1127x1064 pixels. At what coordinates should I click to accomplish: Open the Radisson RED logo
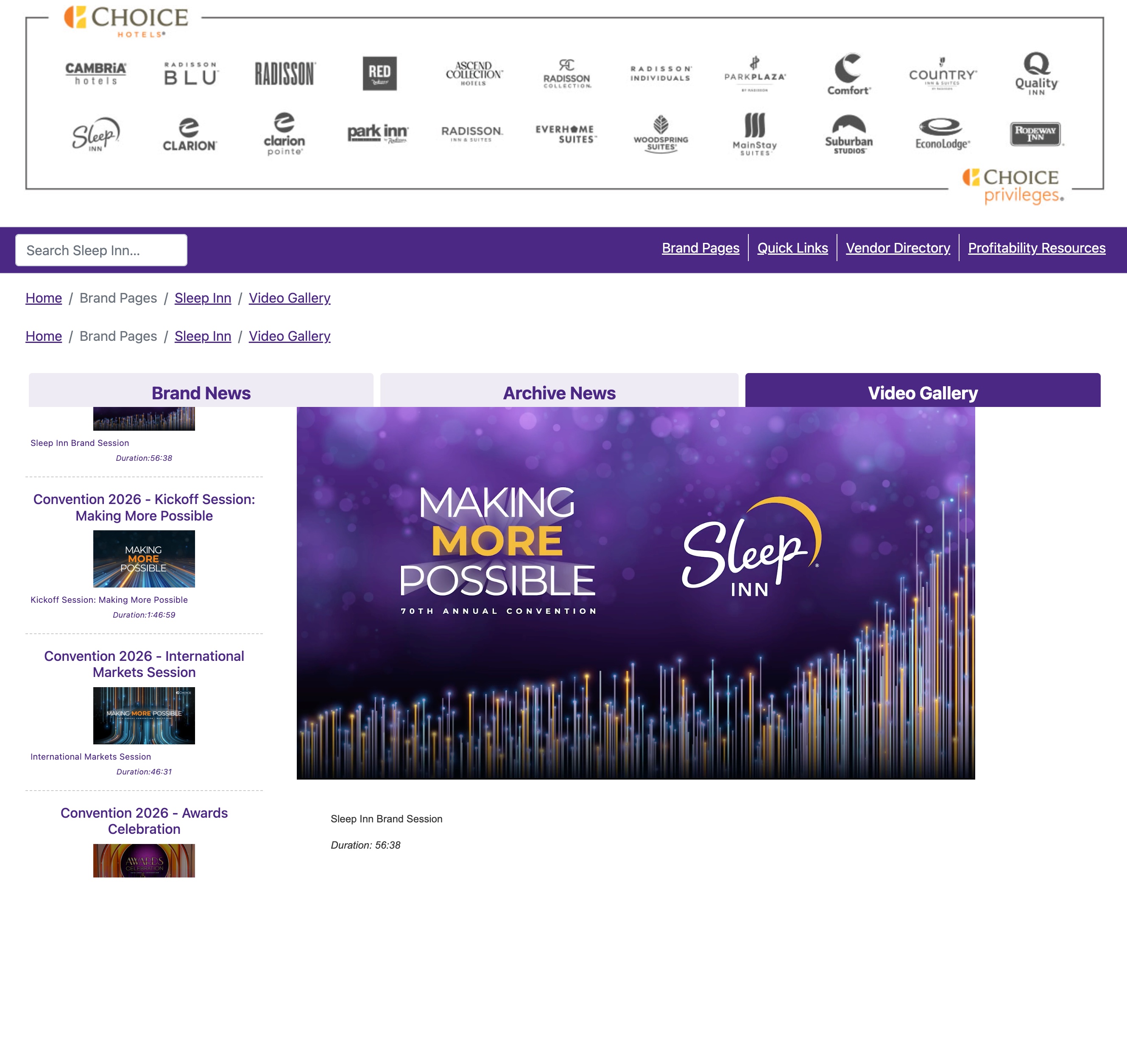pyautogui.click(x=379, y=73)
